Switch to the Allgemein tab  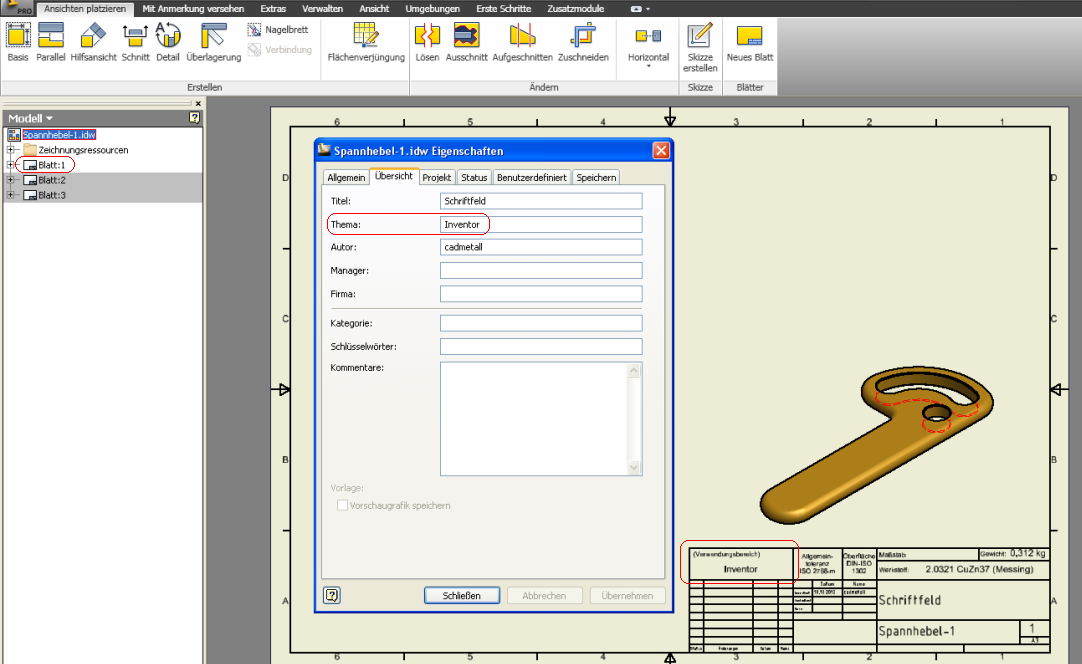pos(346,177)
